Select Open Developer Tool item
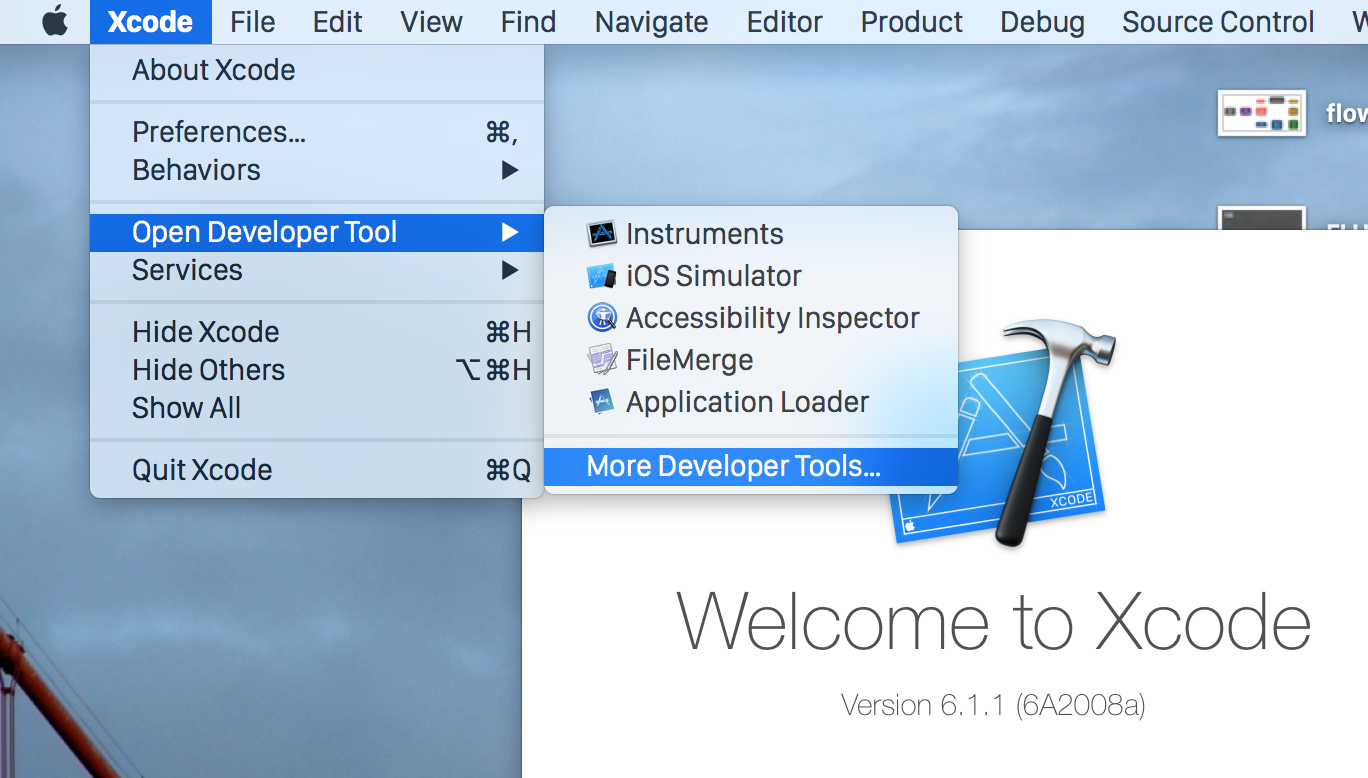 [317, 232]
